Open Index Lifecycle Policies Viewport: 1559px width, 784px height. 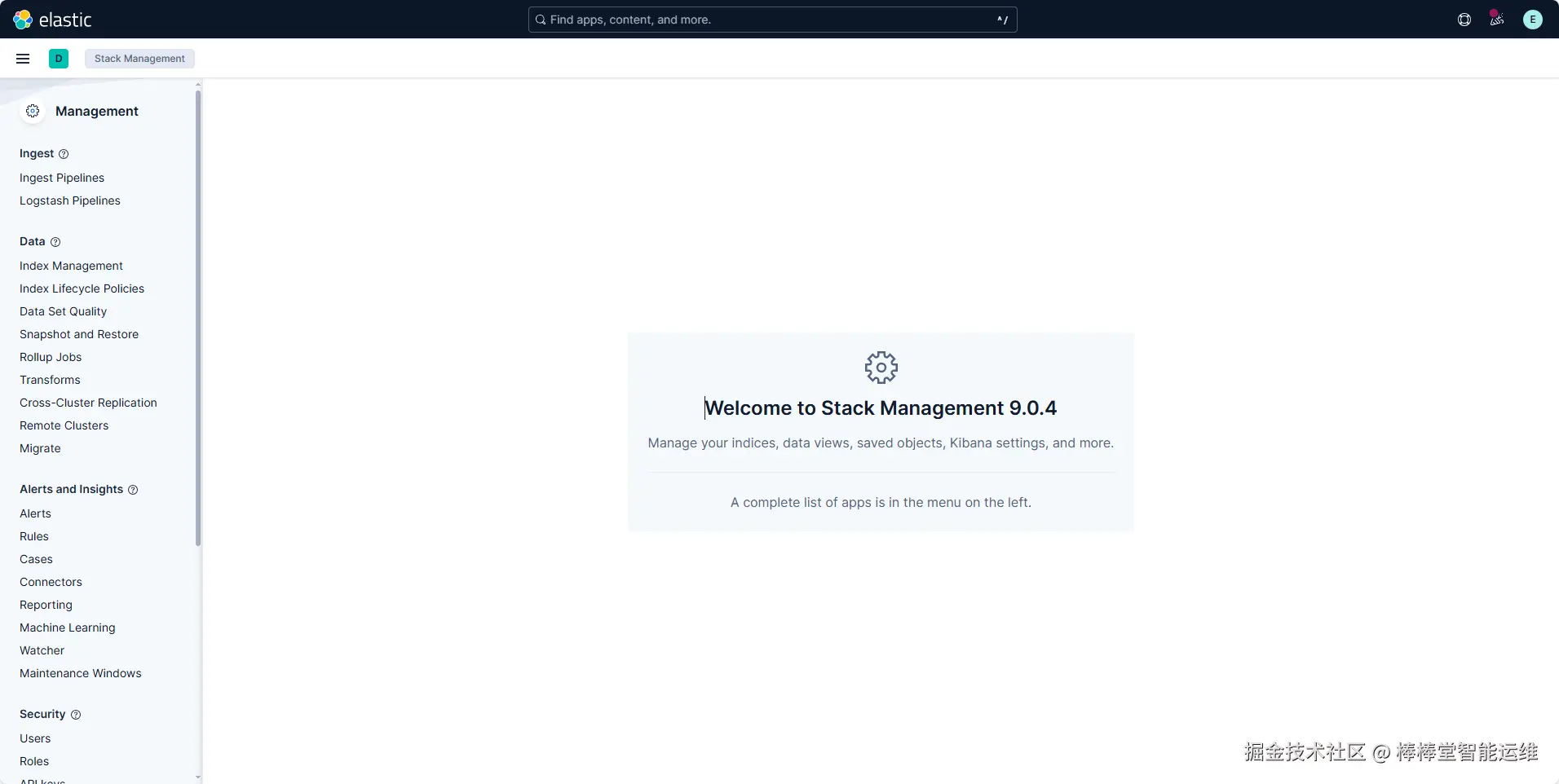(82, 288)
